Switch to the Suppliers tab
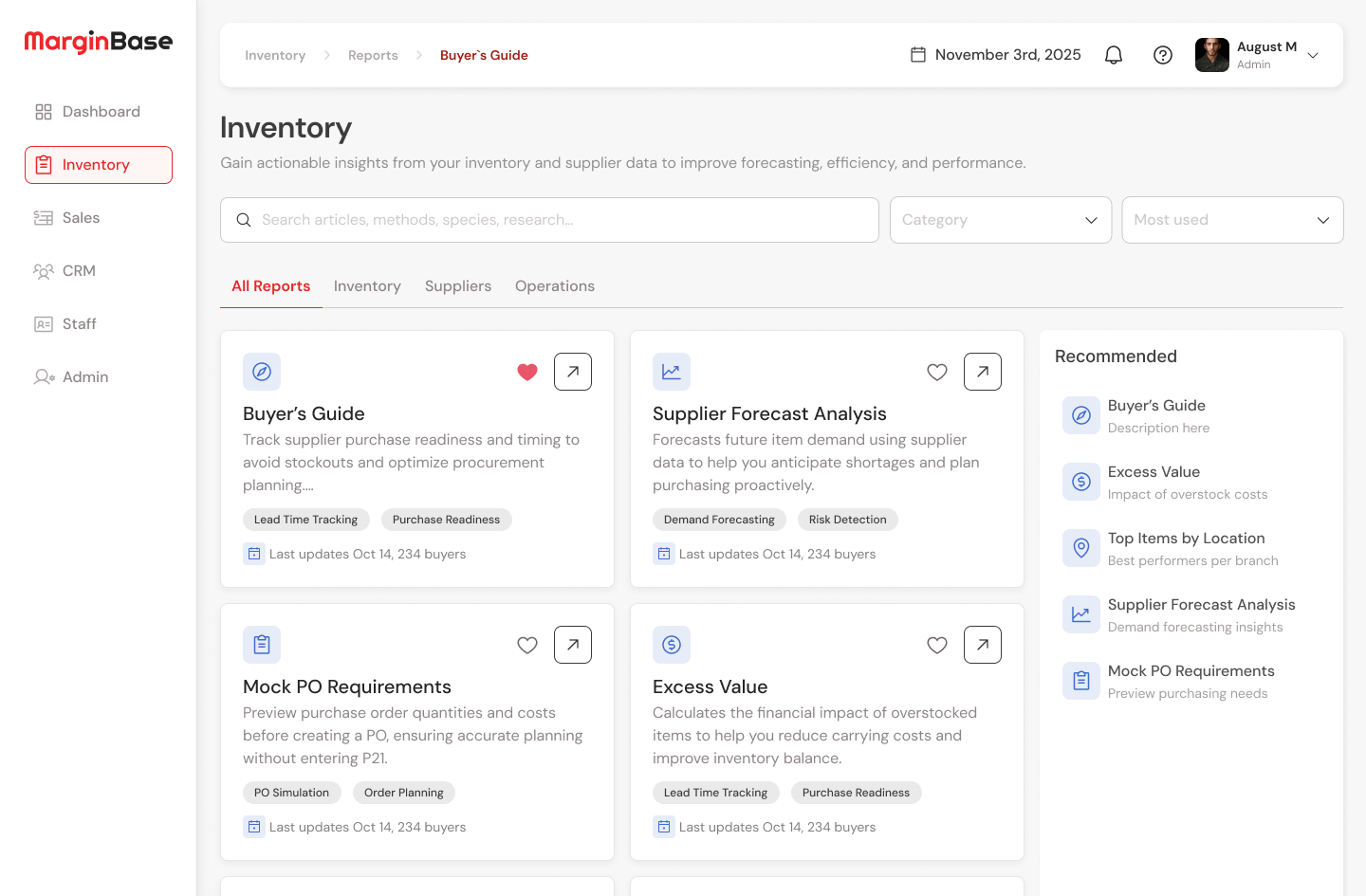 click(458, 285)
